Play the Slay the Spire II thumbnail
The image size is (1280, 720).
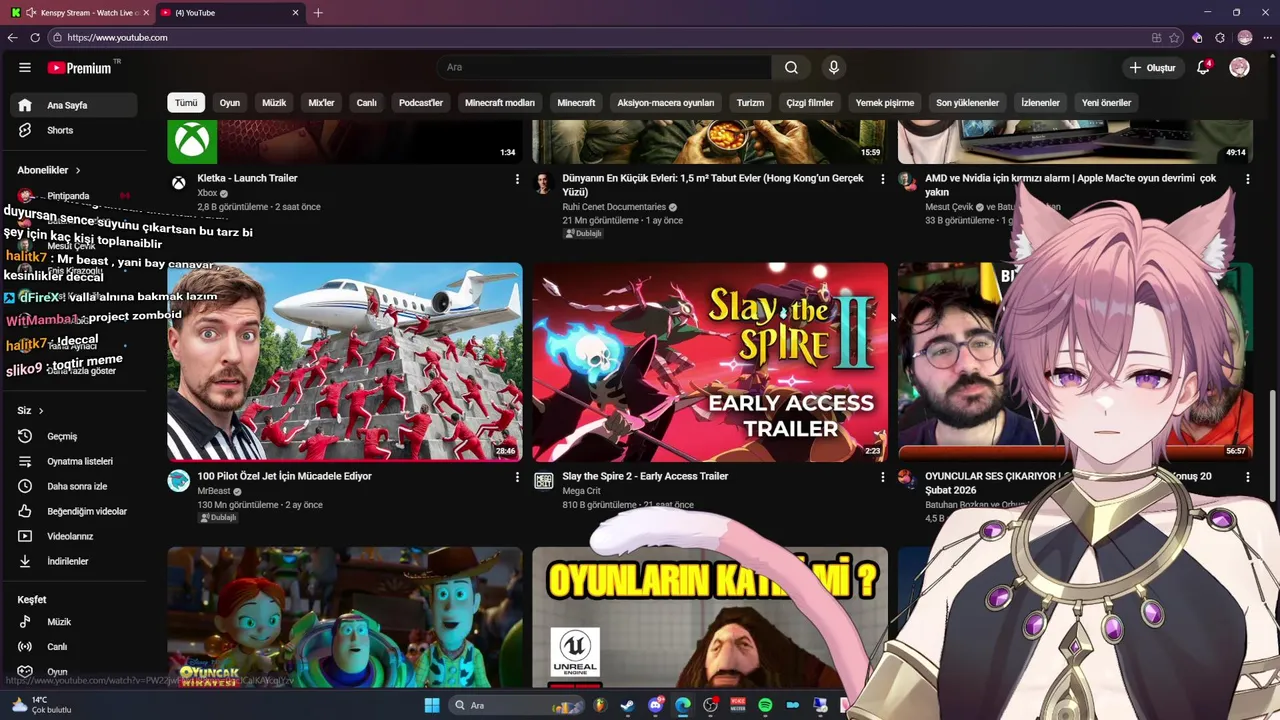click(x=710, y=362)
